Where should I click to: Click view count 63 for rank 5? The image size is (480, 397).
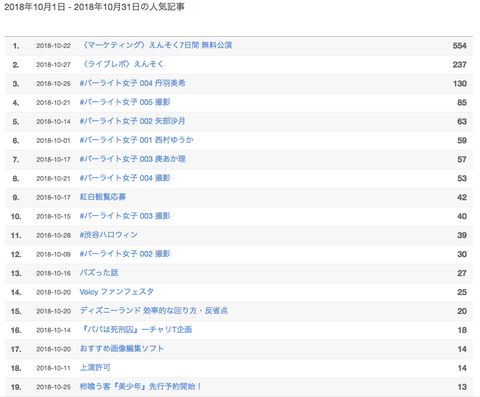(x=462, y=122)
